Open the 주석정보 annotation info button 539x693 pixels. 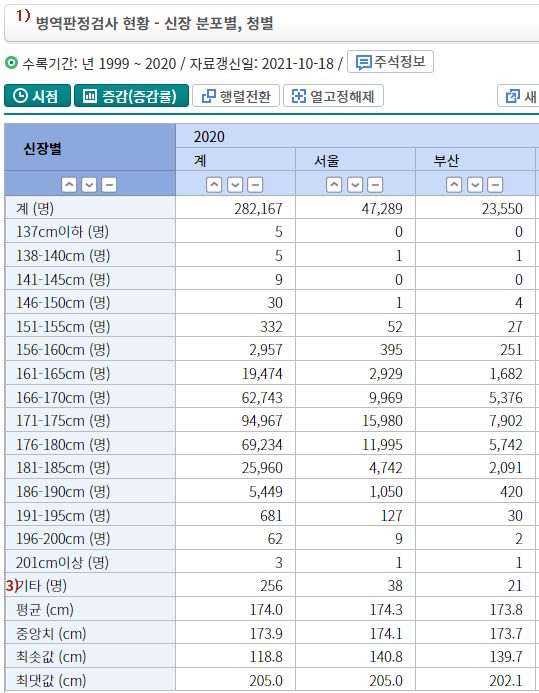[x=390, y=62]
